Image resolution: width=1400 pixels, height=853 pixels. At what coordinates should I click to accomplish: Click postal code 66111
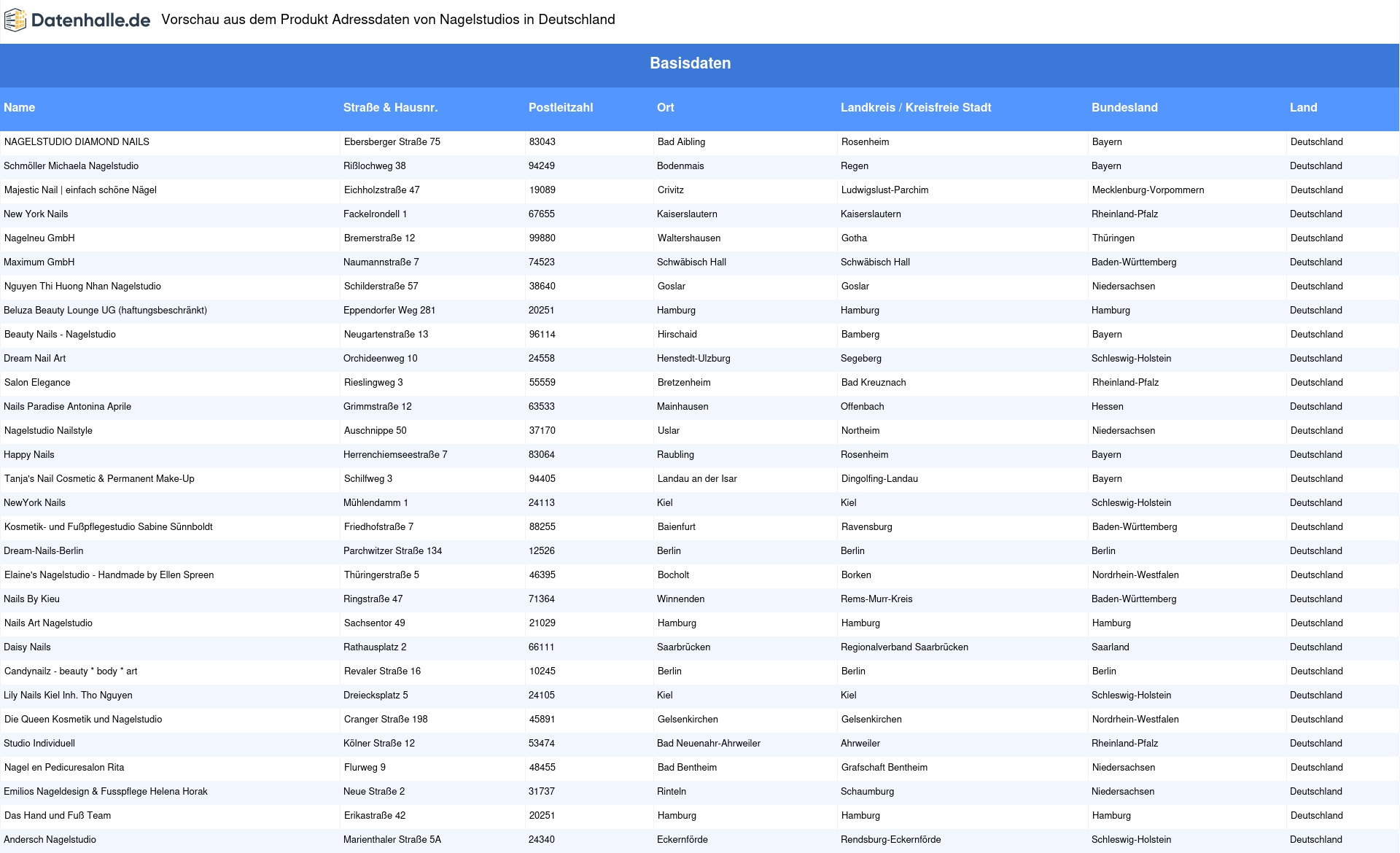point(542,647)
